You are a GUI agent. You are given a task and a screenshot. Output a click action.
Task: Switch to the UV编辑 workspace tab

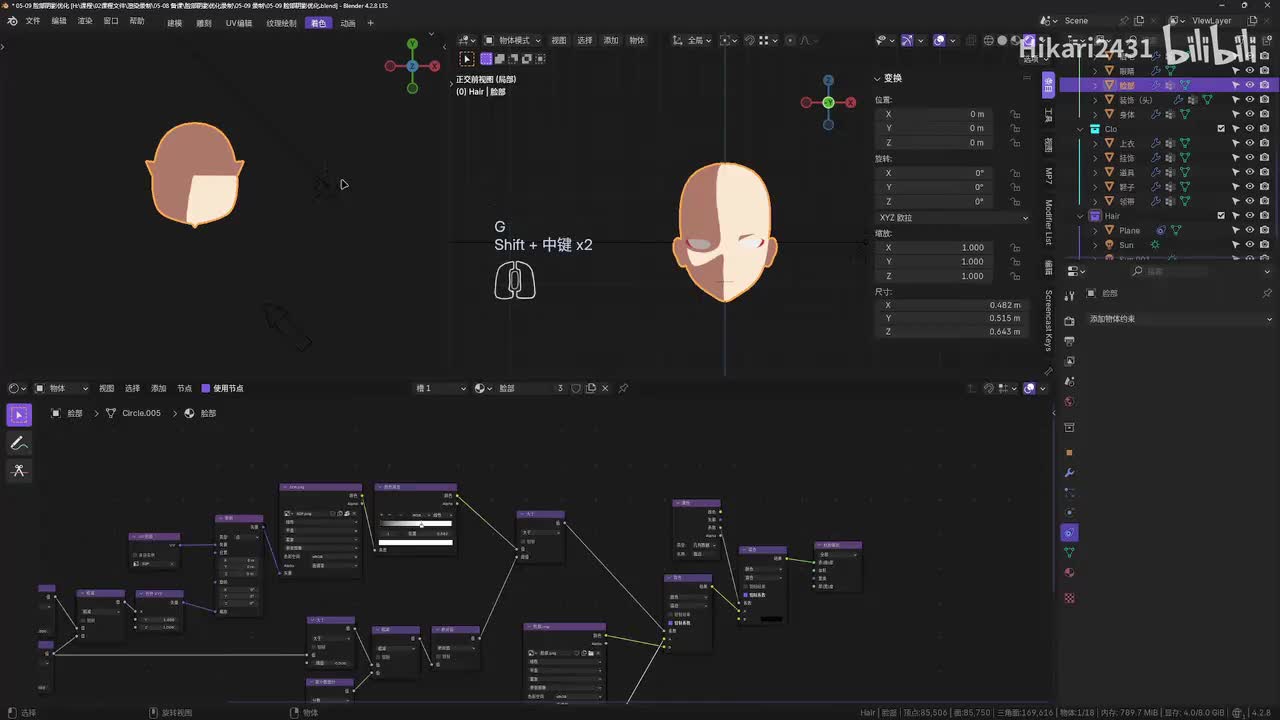pos(239,23)
